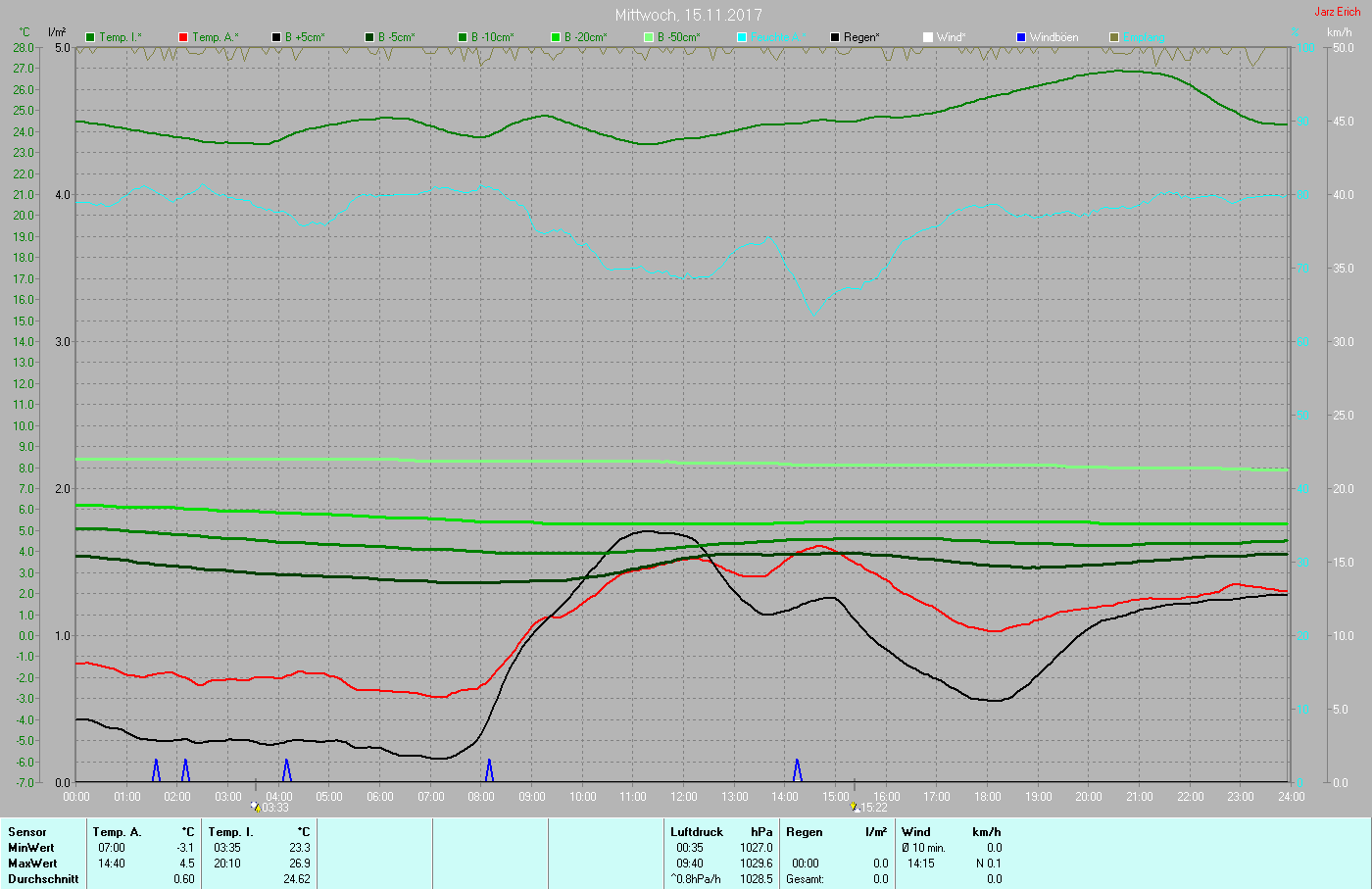Screen dimensions: 1372x889
Task: Select the Regen* legend label
Action: click(x=862, y=37)
